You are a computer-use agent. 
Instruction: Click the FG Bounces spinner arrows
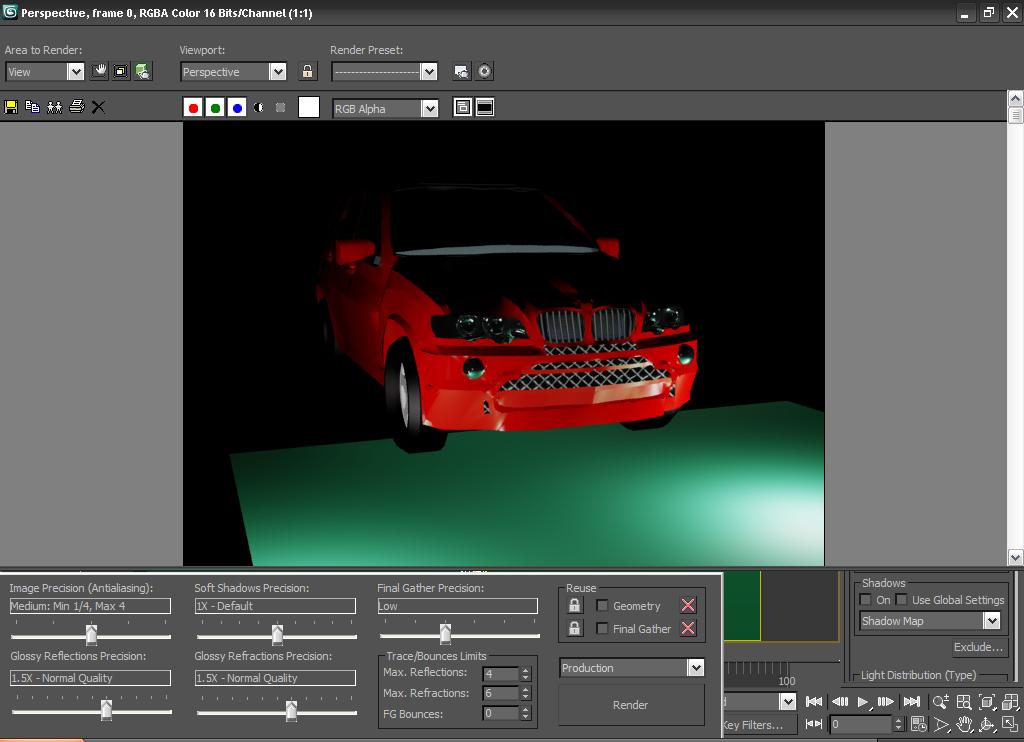(x=526, y=713)
